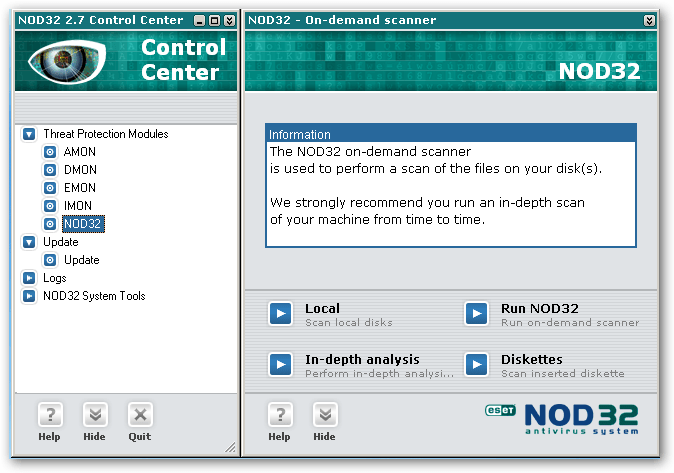Select the AMON tree entry
The height and width of the screenshot is (473, 674).
pos(80,152)
